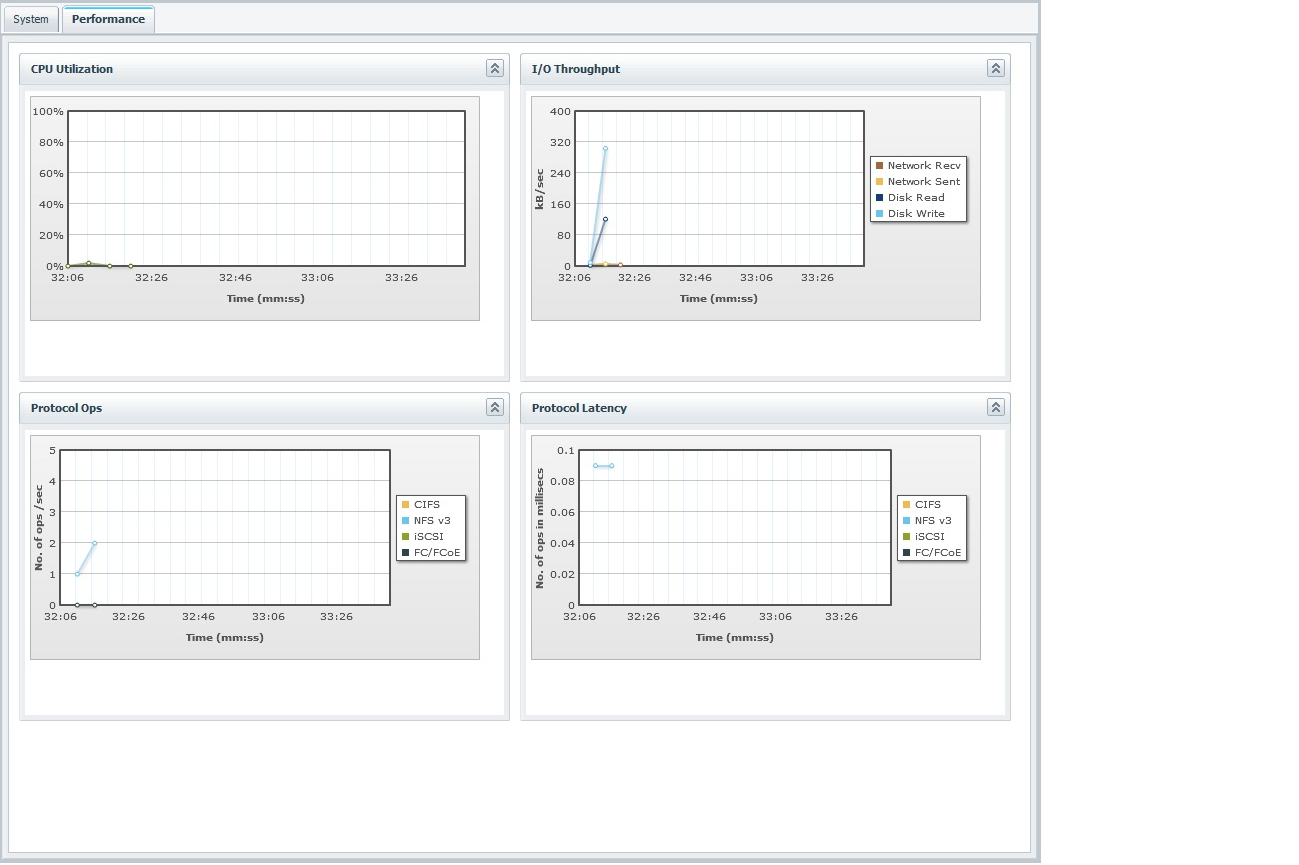The height and width of the screenshot is (865, 1299).
Task: Click CIFS in Protocol Latency legend
Action: click(927, 505)
